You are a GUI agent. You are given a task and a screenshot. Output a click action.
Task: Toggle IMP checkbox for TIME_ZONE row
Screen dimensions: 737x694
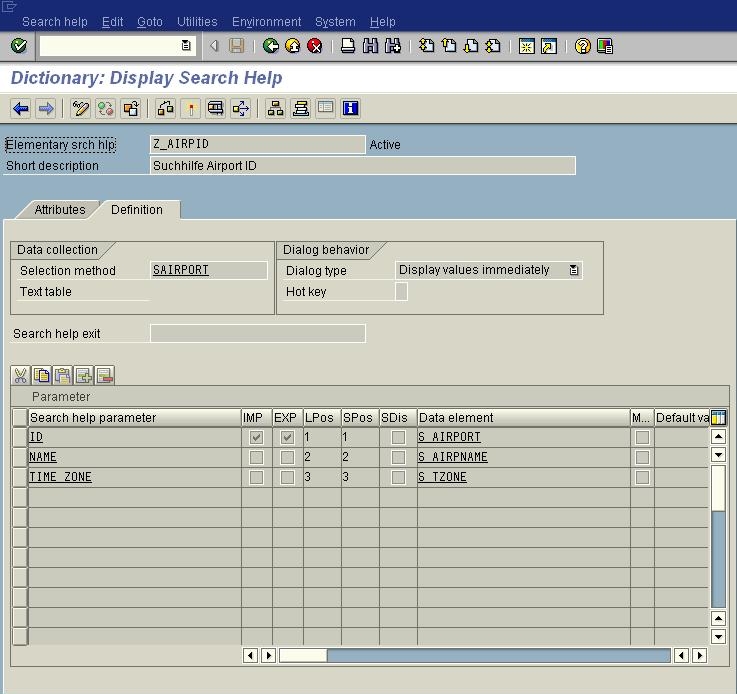tap(256, 477)
